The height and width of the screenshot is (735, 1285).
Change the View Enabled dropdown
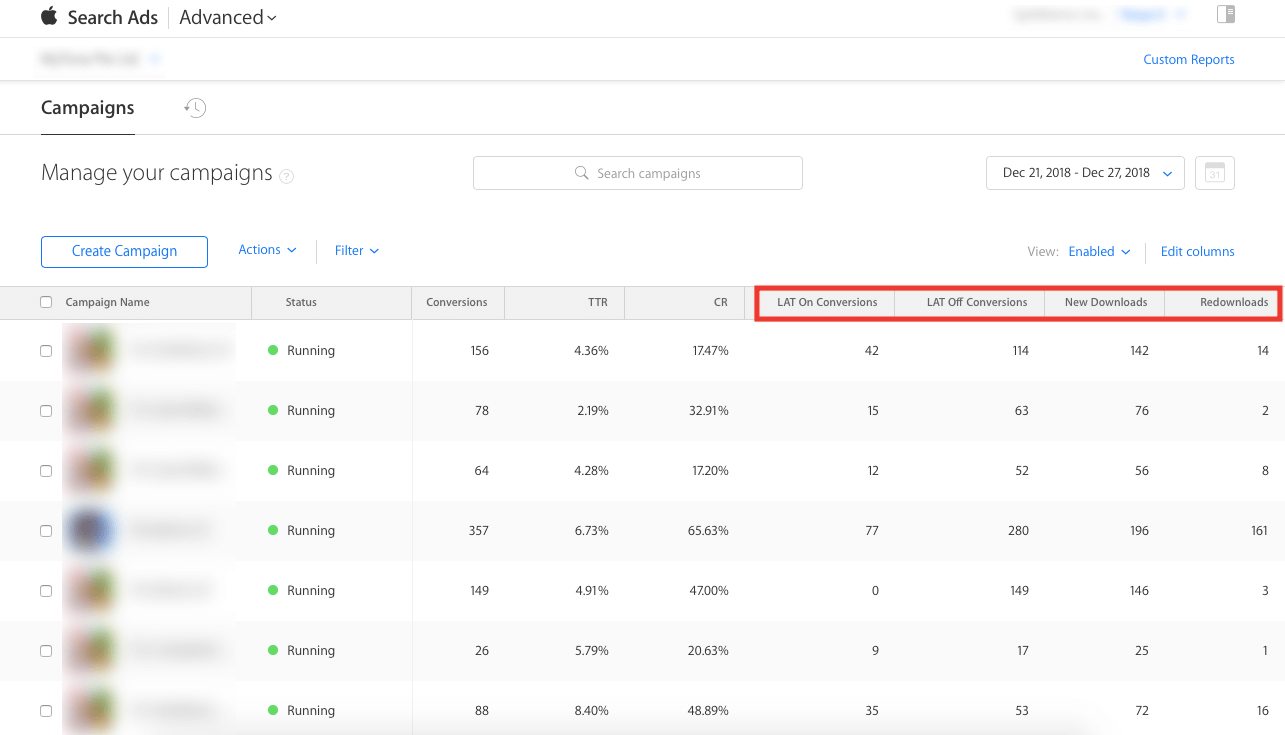(1098, 252)
